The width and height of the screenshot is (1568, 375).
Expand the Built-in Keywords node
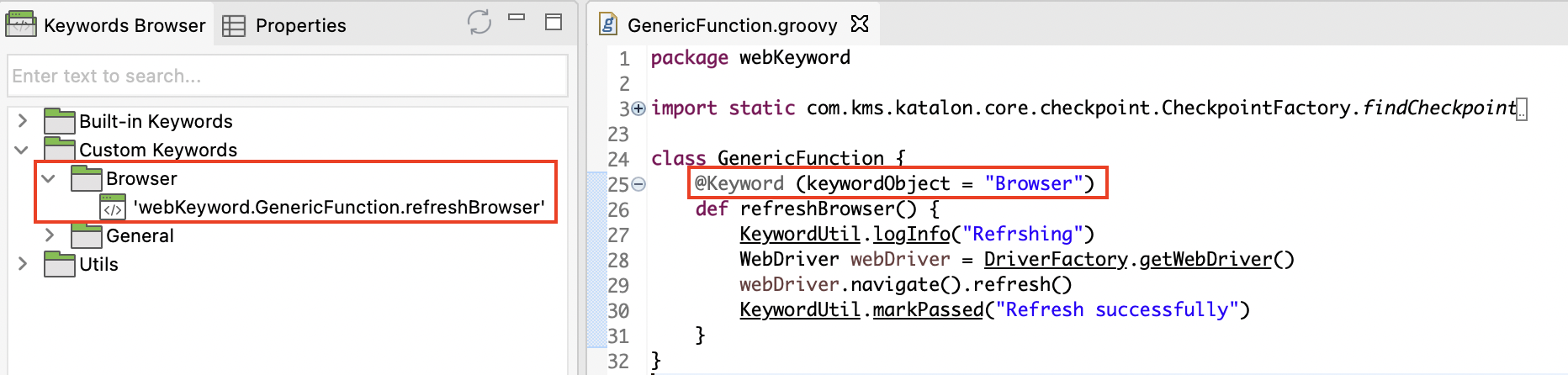[x=23, y=121]
